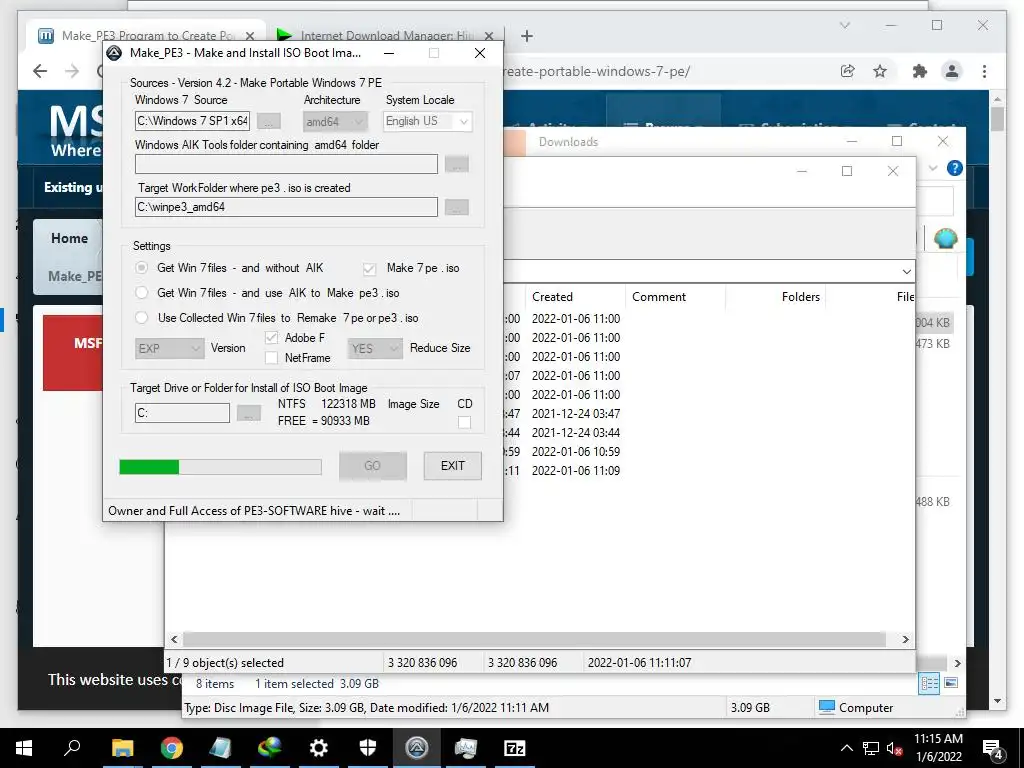Sort by Folders column header
Viewport: 1024px width, 768px height.
click(x=800, y=296)
